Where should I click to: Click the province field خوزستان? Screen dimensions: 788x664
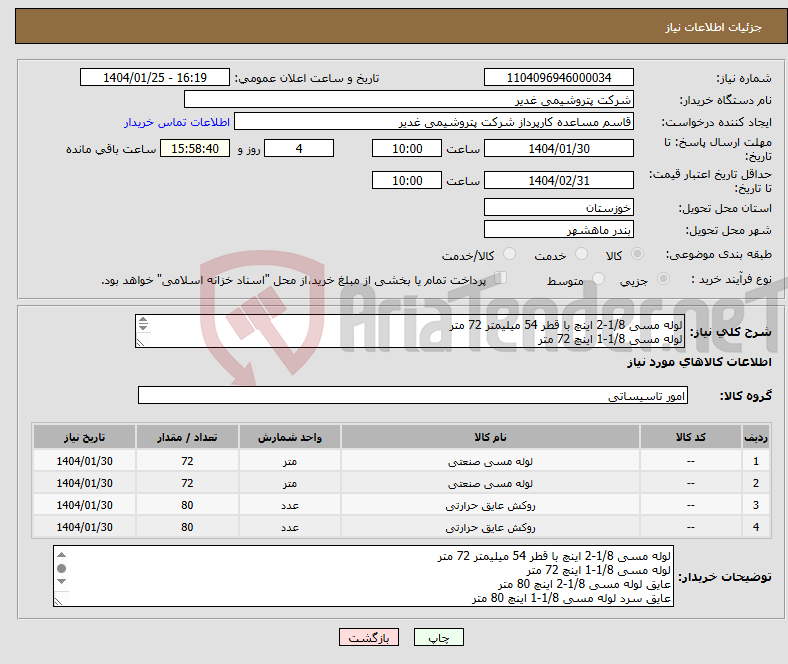click(x=558, y=207)
